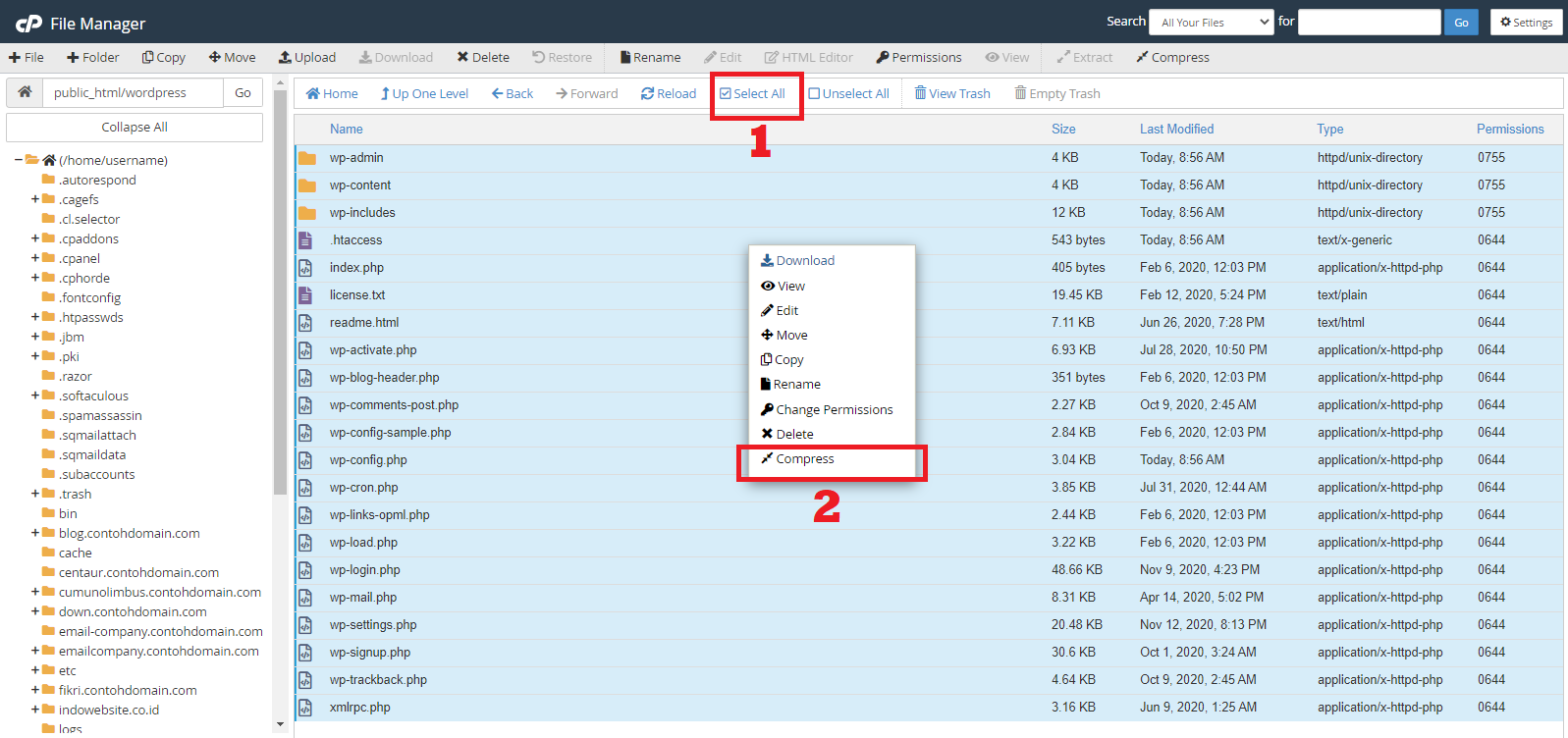Expand the .cagefs folder in tree

(35, 199)
